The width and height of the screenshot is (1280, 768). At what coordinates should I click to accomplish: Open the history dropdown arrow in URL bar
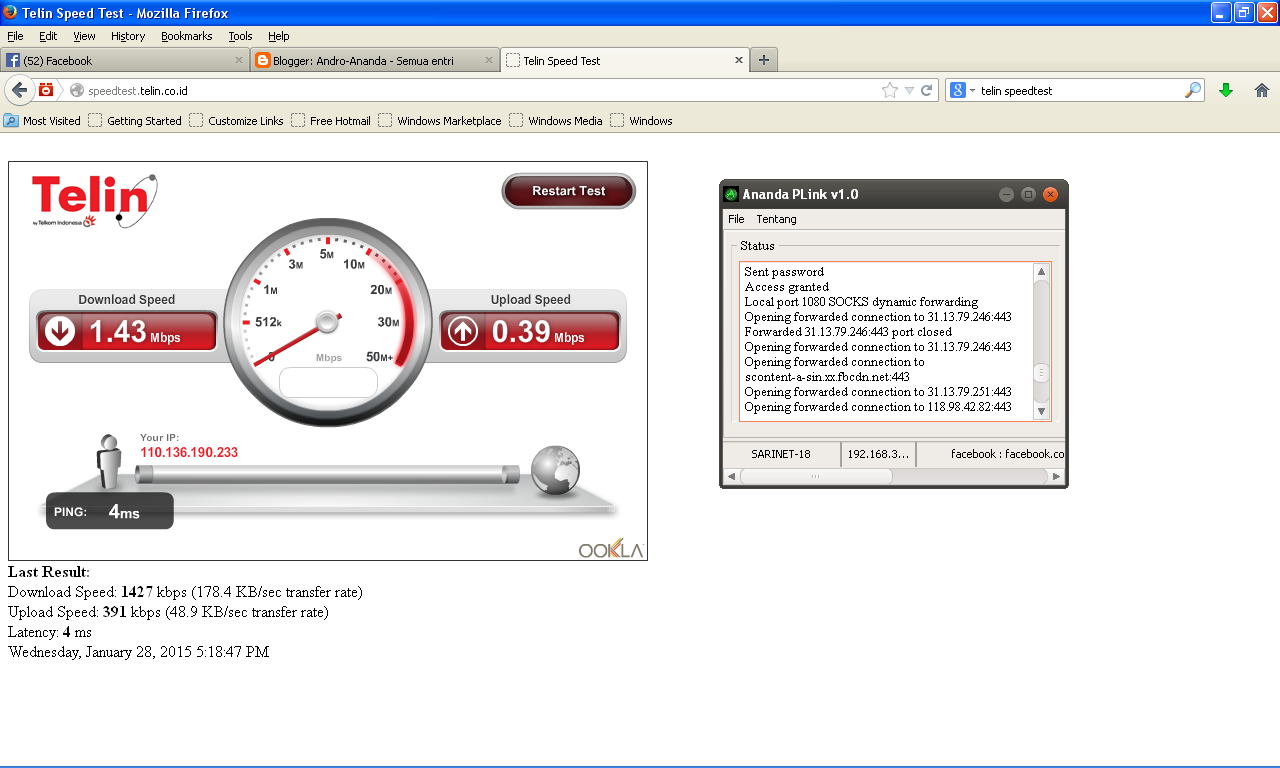point(909,90)
